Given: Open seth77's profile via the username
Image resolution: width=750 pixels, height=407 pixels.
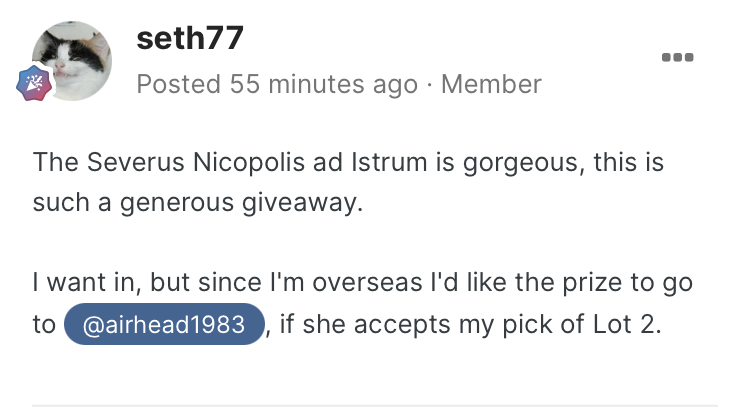Looking at the screenshot, I should [190, 40].
